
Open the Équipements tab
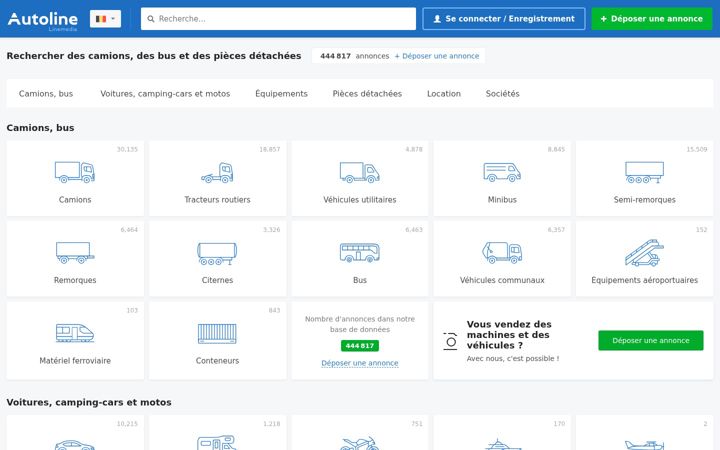[281, 94]
